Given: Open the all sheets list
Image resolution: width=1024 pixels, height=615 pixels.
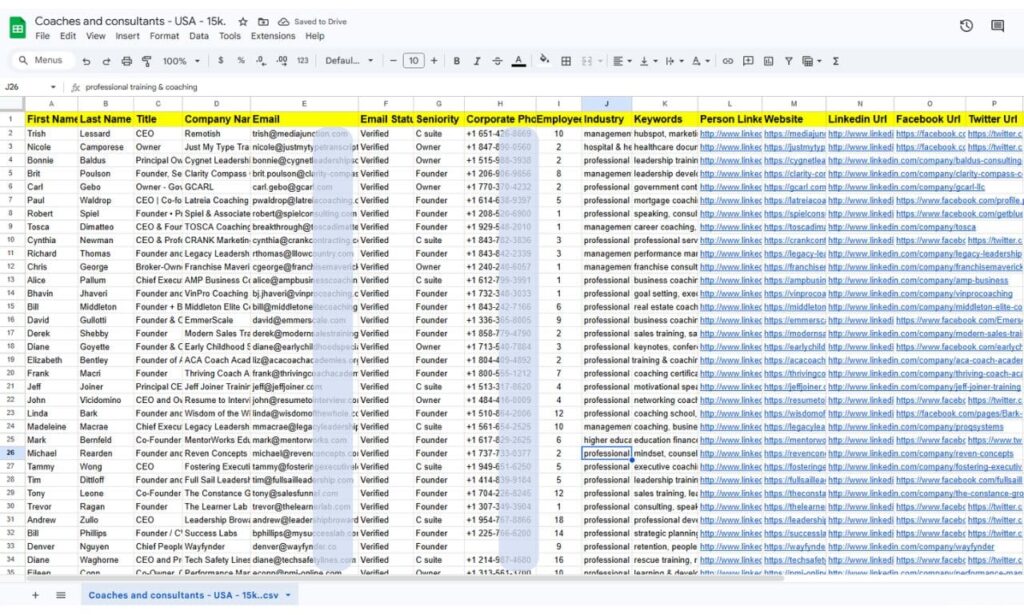Looking at the screenshot, I should pyautogui.click(x=61, y=595).
